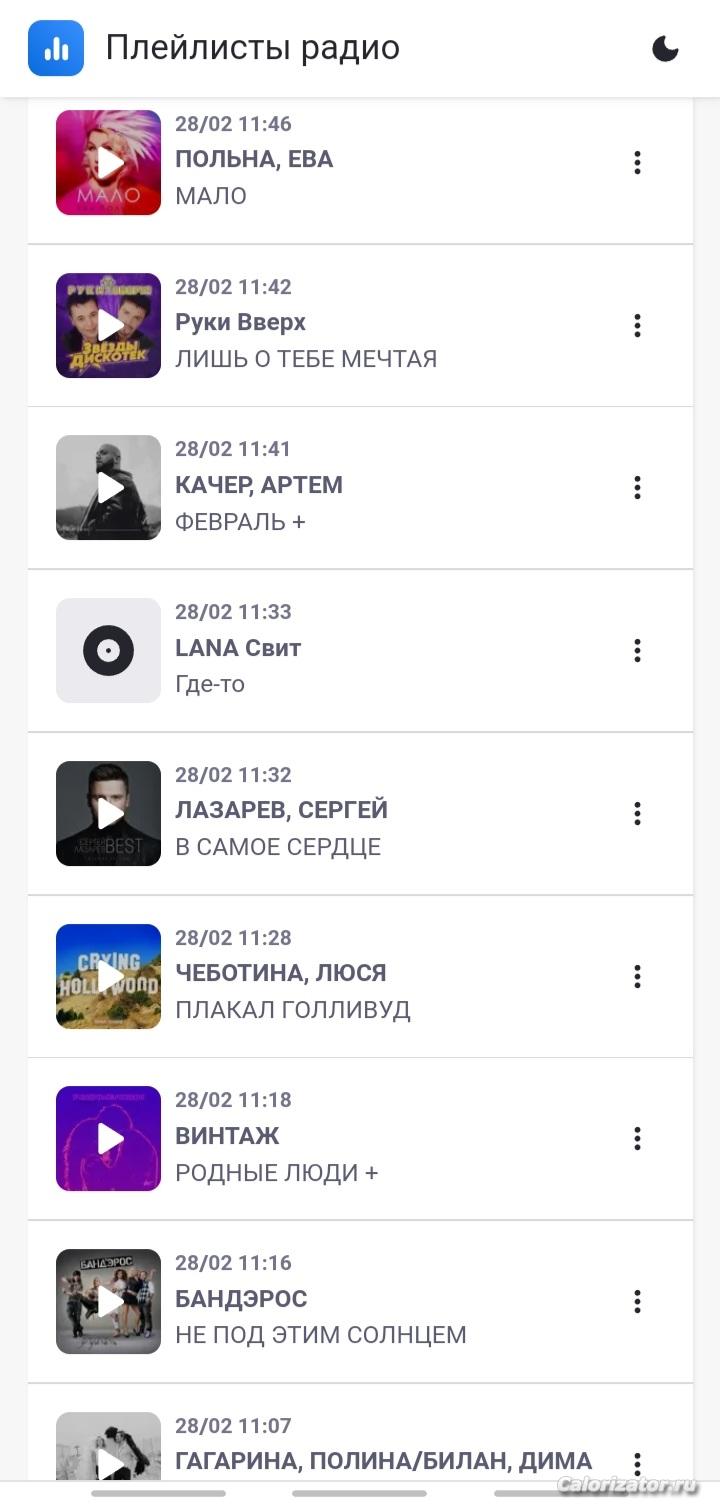Click the blue radio playlists logo icon
This screenshot has height=1506, width=720.
tap(56, 48)
